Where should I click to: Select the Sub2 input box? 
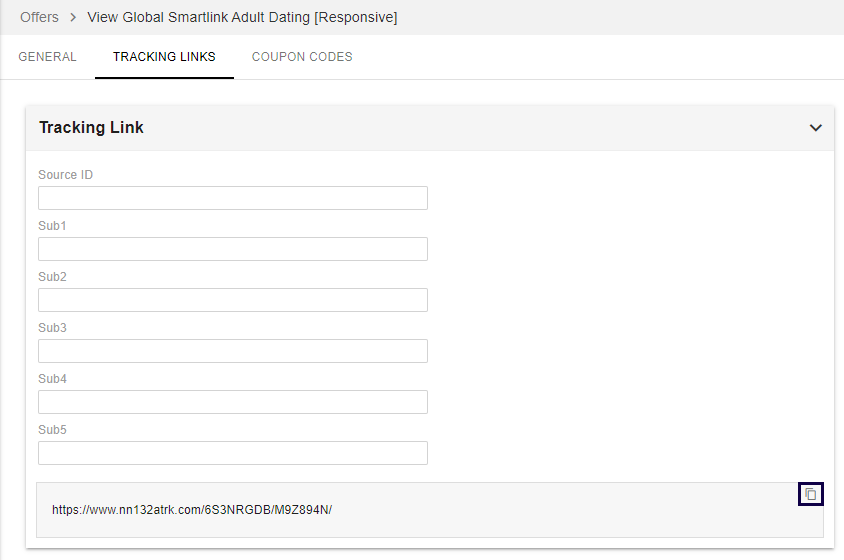[233, 300]
